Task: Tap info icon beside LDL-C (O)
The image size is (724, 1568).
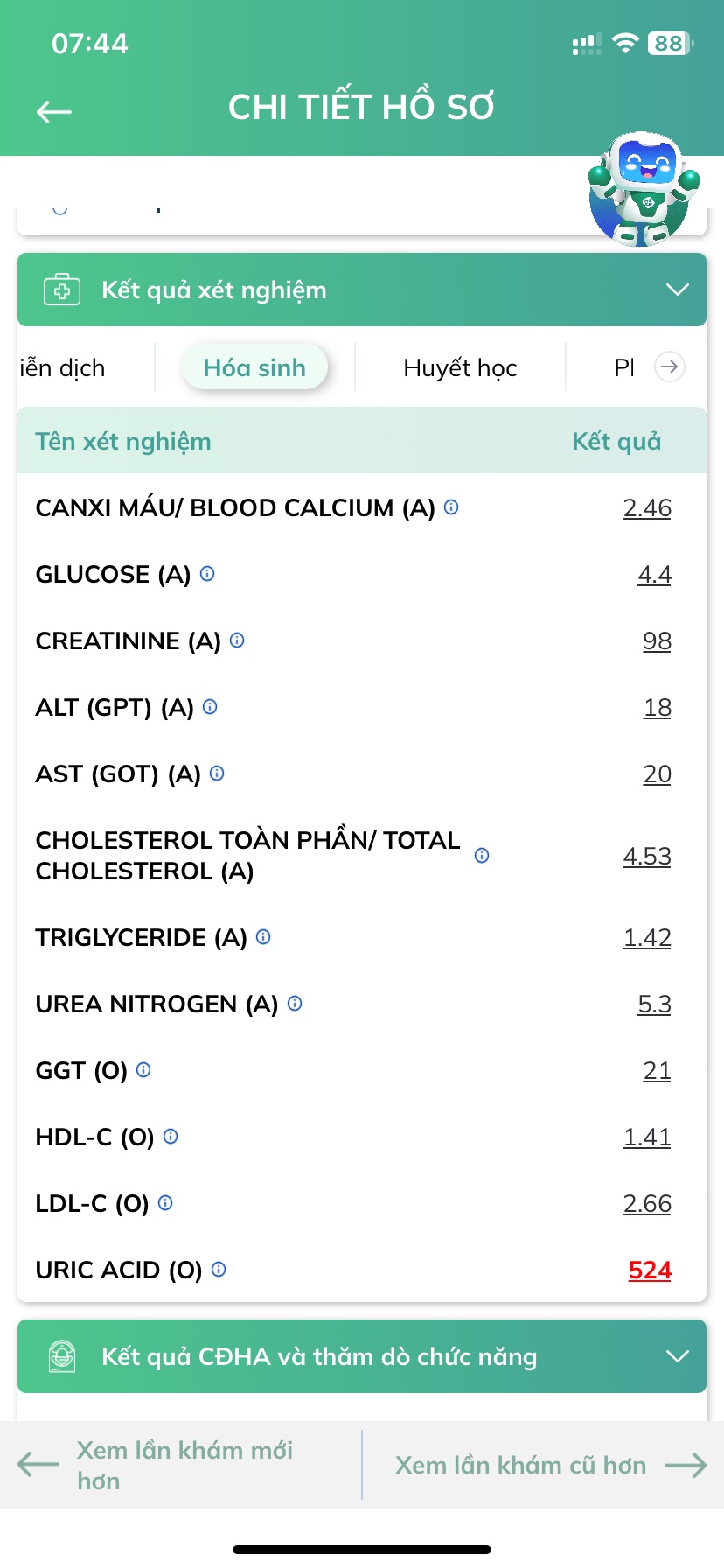Action: tap(165, 1203)
